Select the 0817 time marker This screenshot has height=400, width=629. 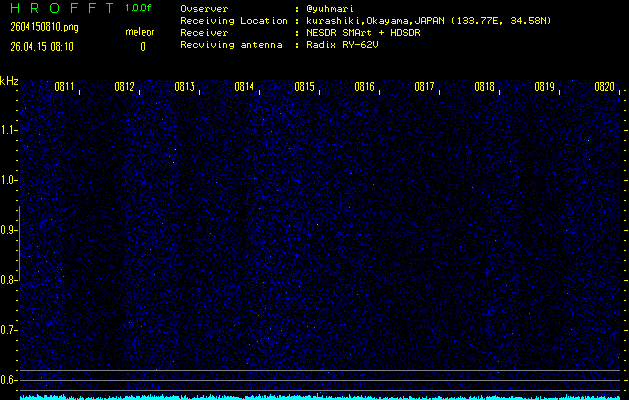click(x=424, y=87)
